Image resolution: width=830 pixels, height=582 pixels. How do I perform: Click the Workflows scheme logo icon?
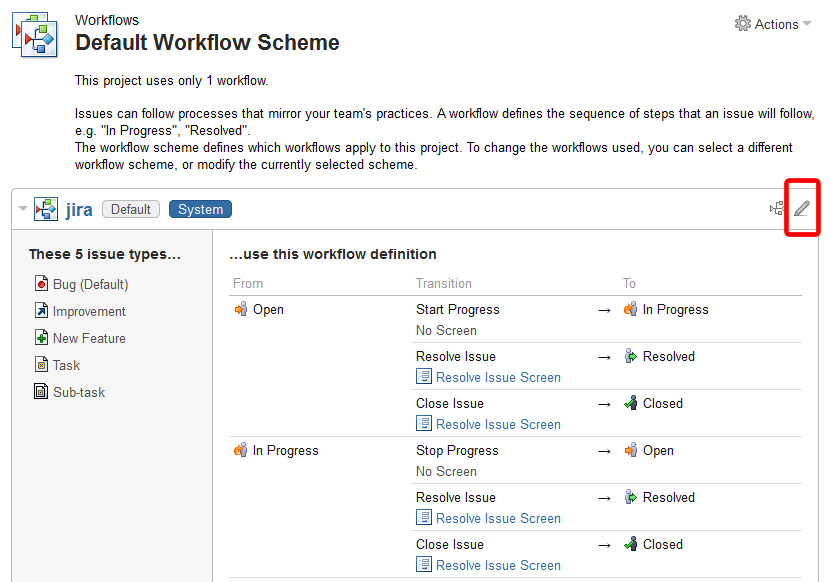click(x=35, y=35)
